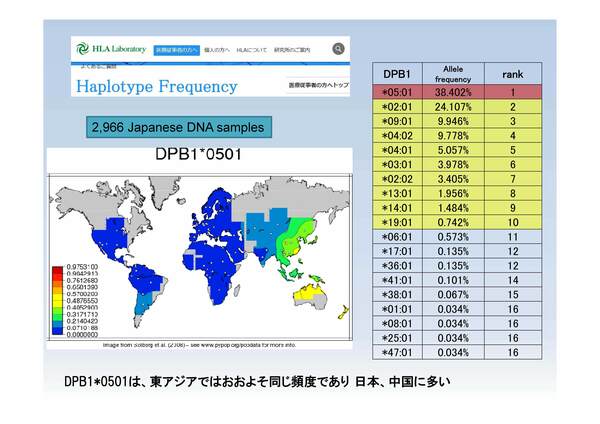Click the rank column header
Screen dimensions: 600x424
click(x=513, y=74)
